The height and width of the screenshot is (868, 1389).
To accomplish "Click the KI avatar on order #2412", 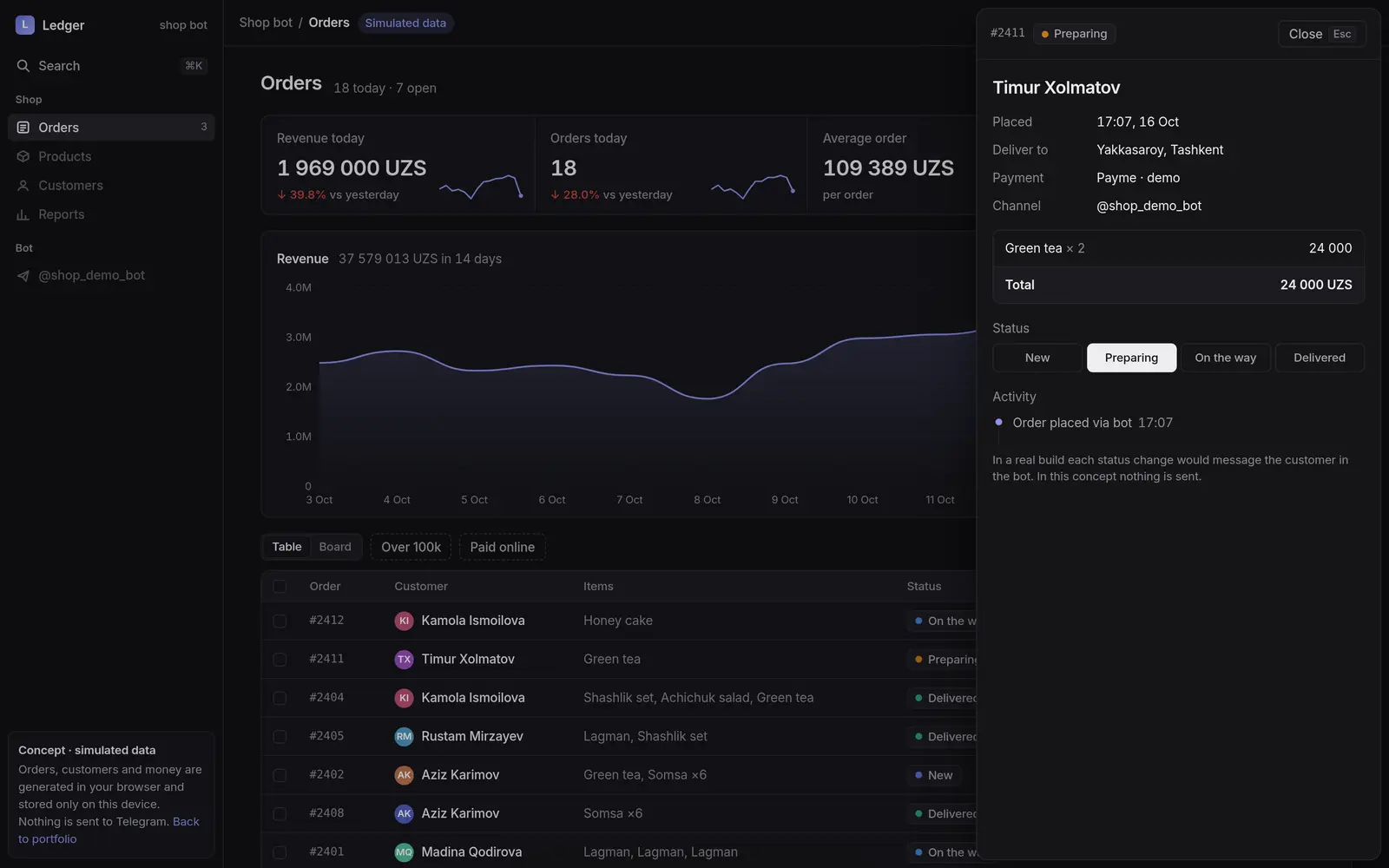I will [404, 621].
